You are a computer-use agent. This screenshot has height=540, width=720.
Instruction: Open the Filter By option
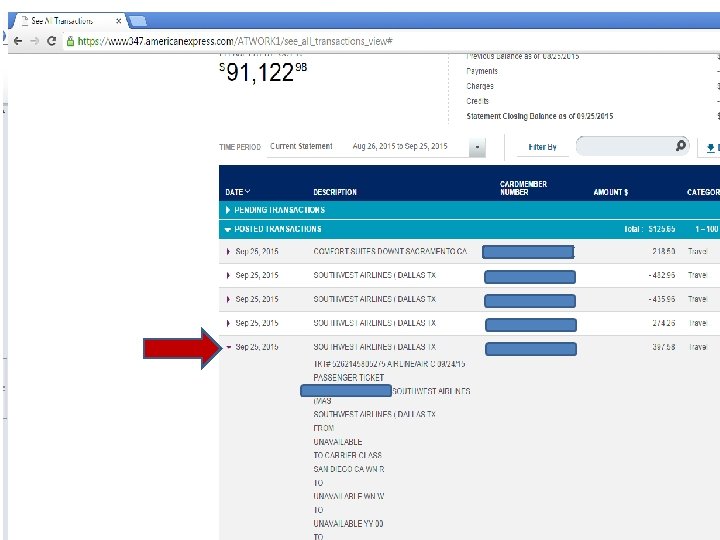click(x=542, y=147)
